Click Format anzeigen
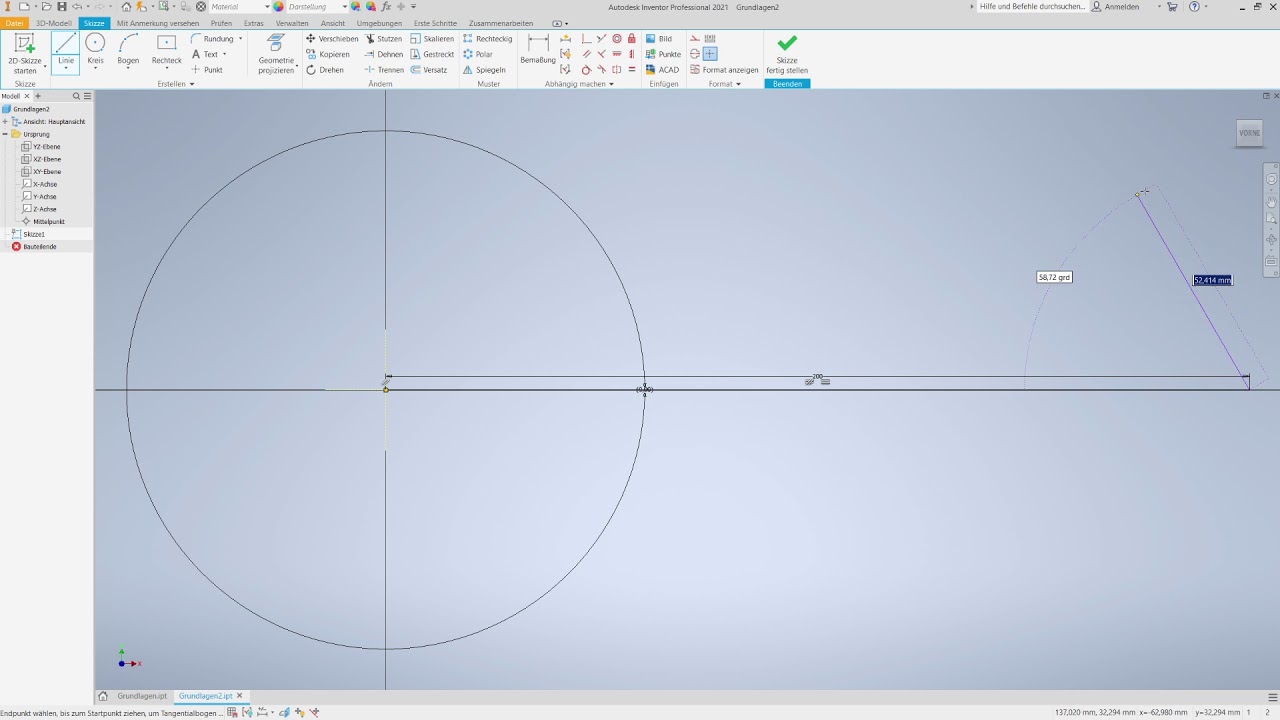 click(x=724, y=70)
